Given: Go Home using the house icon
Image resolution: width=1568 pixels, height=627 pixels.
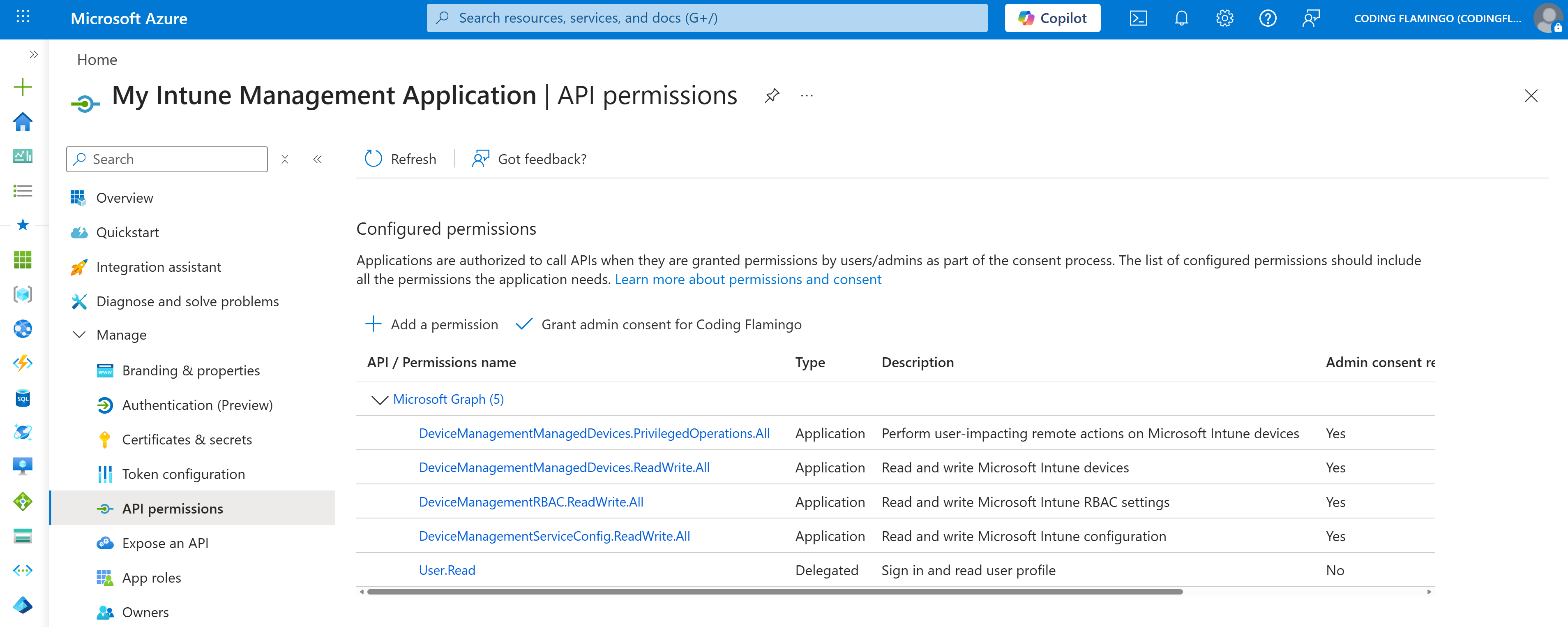Looking at the screenshot, I should pos(23,121).
